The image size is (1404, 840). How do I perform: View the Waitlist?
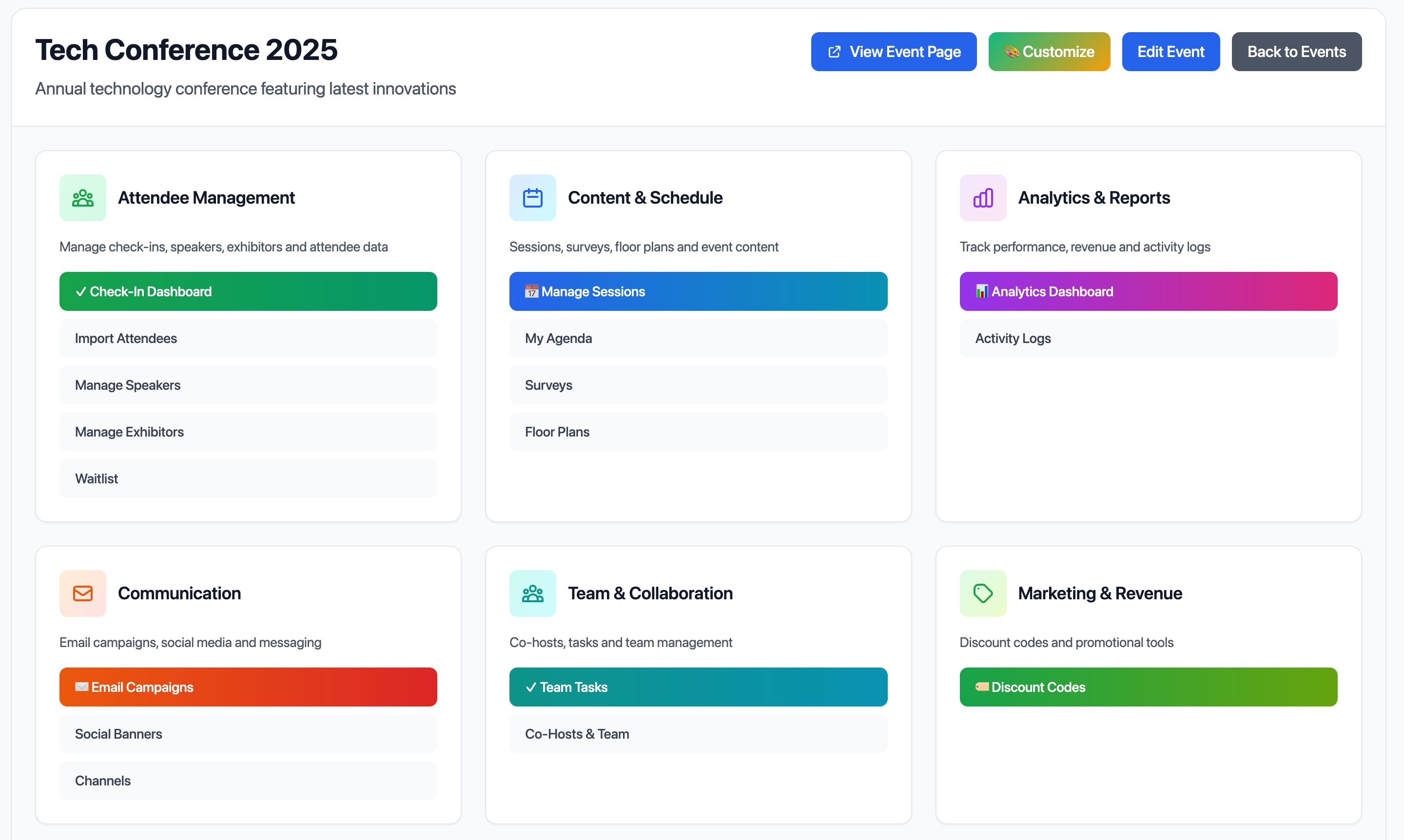pyautogui.click(x=248, y=478)
